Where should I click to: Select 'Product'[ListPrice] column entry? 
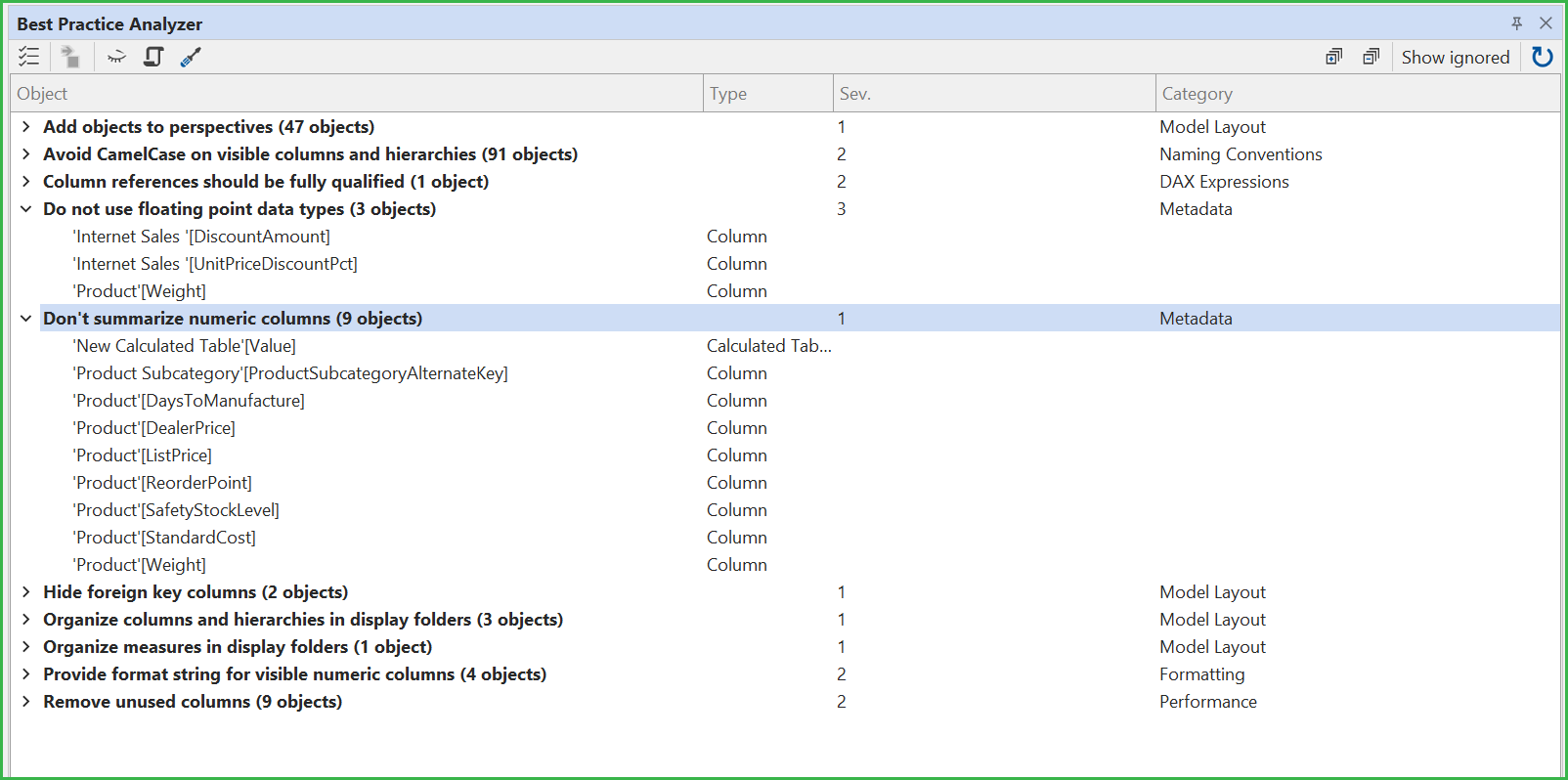pyautogui.click(x=143, y=455)
